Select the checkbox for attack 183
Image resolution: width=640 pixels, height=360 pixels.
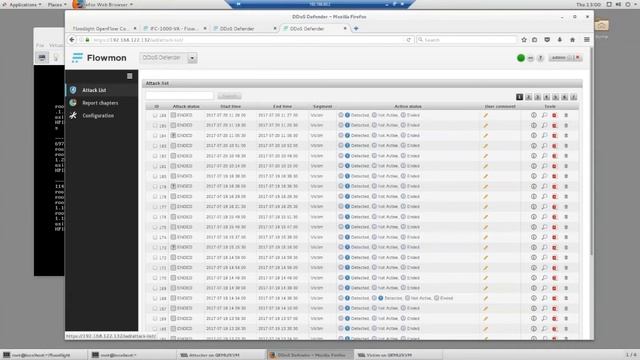coord(155,146)
